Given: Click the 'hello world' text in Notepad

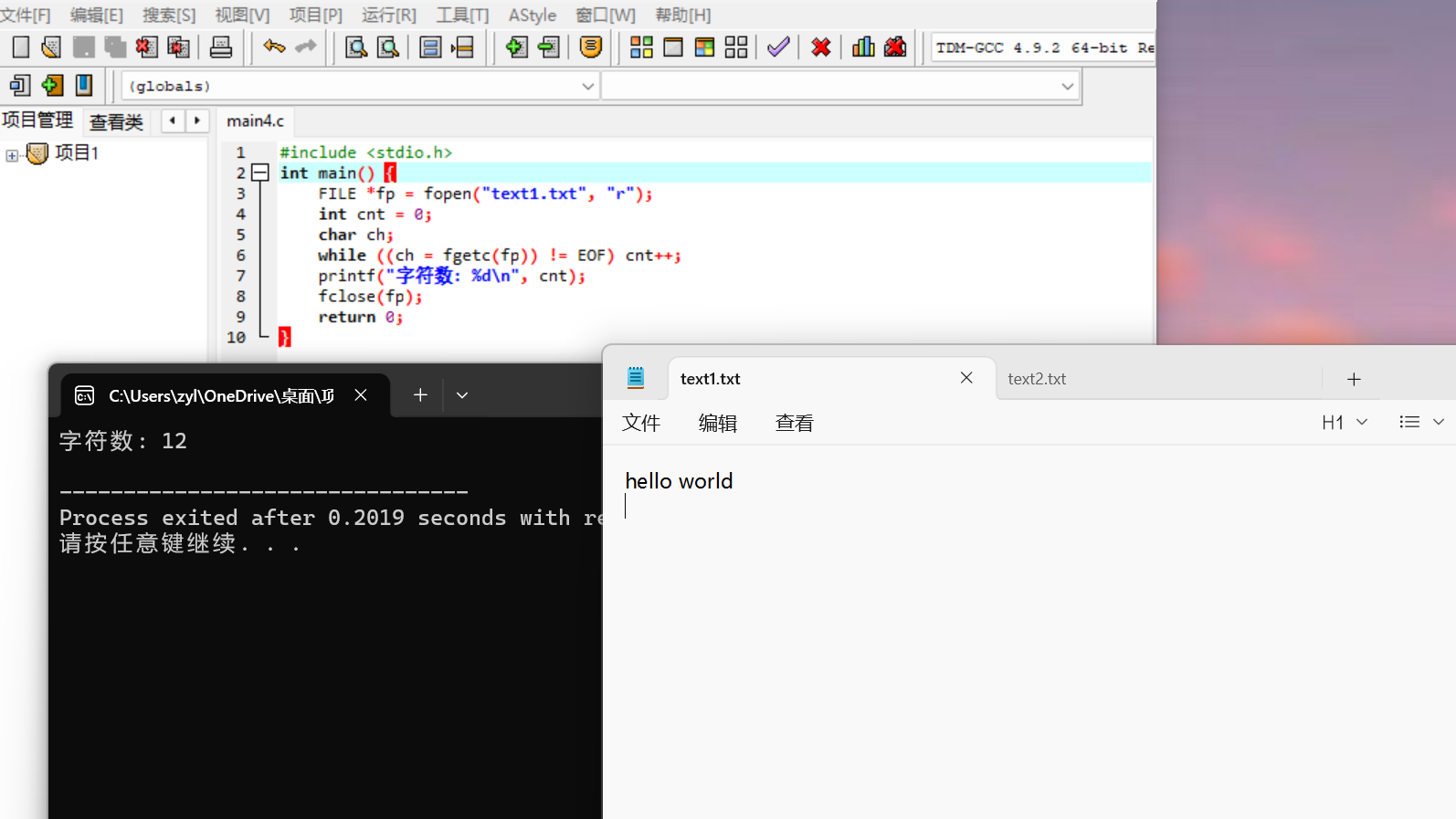Looking at the screenshot, I should 679,481.
